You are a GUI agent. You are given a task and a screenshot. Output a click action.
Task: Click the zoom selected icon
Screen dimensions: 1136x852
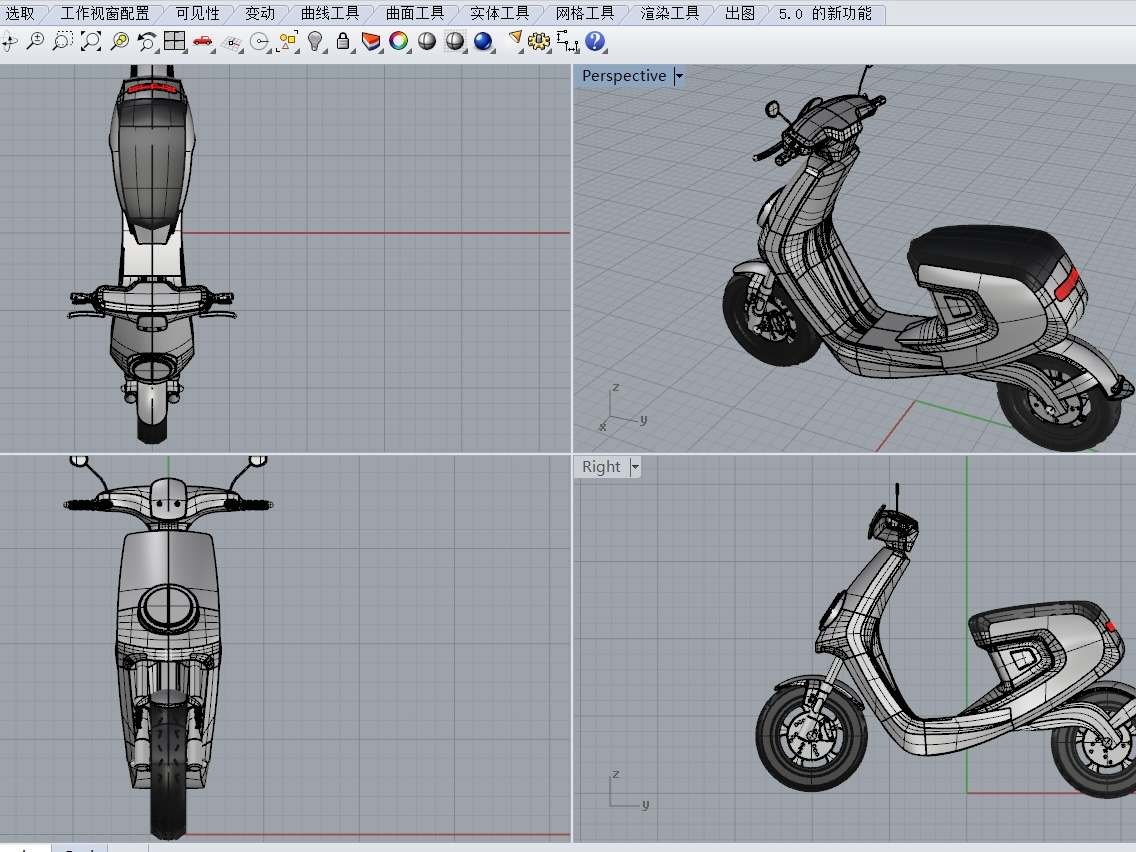tap(120, 41)
